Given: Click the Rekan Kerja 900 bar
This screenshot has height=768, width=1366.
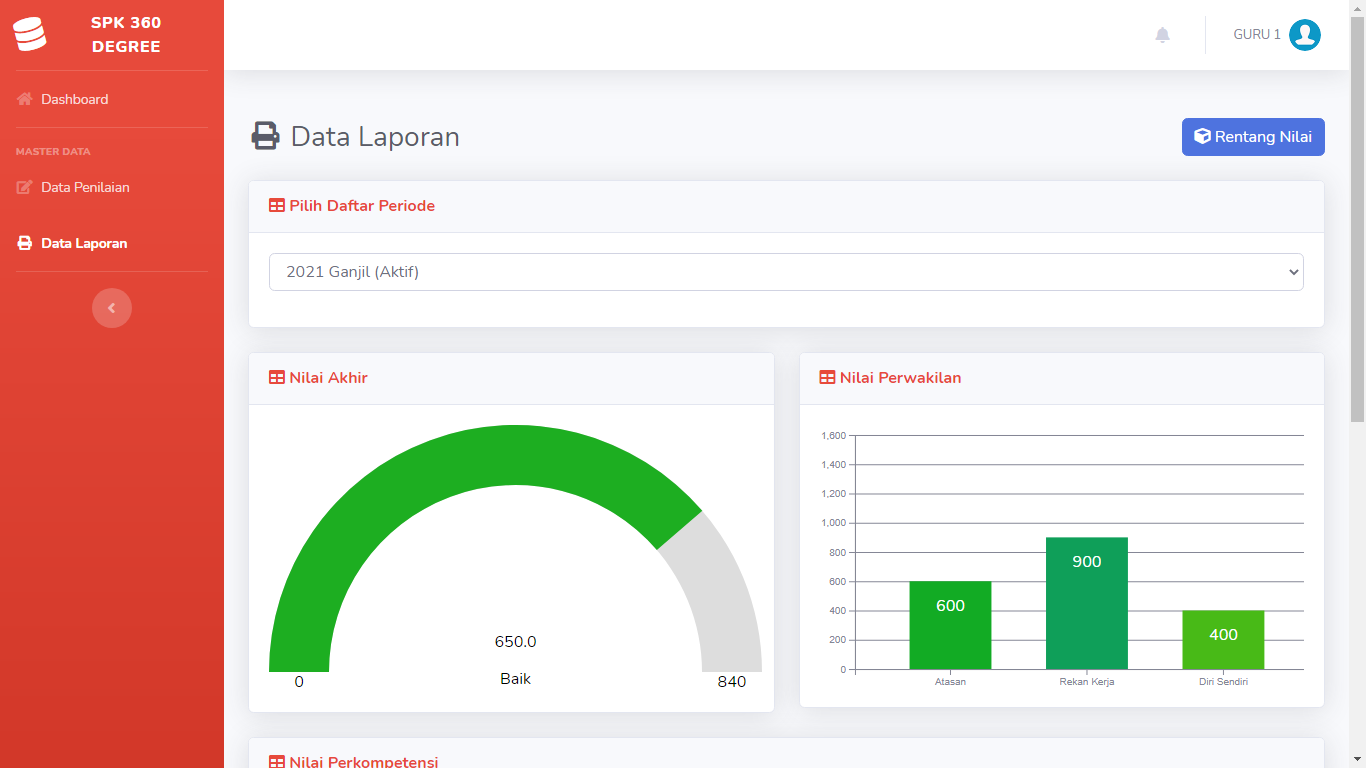Looking at the screenshot, I should 1087,603.
